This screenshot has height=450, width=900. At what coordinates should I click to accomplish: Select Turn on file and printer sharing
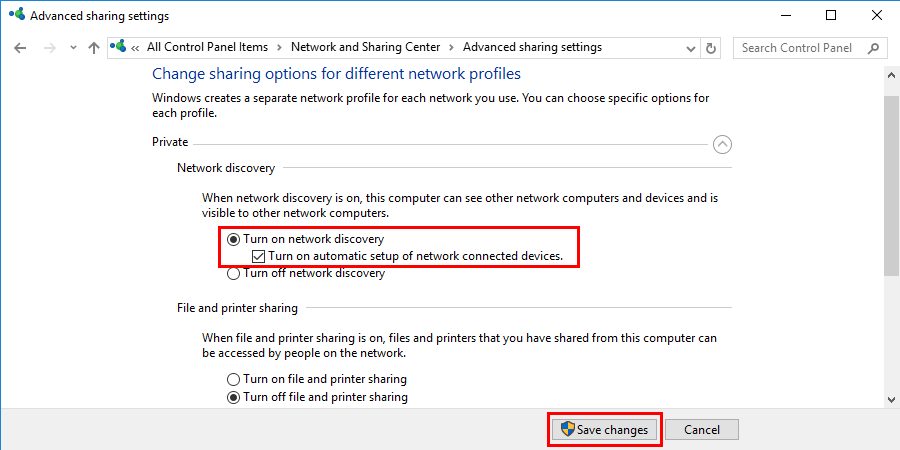[317, 379]
